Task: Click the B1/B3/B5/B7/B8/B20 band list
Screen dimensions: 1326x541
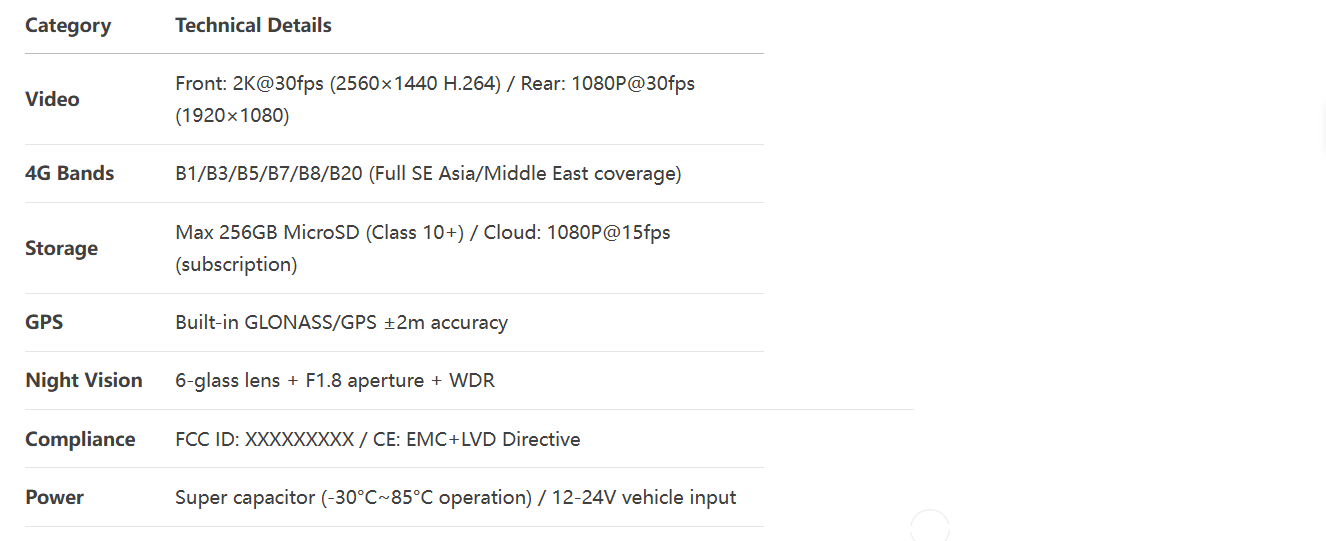Action: tap(269, 173)
